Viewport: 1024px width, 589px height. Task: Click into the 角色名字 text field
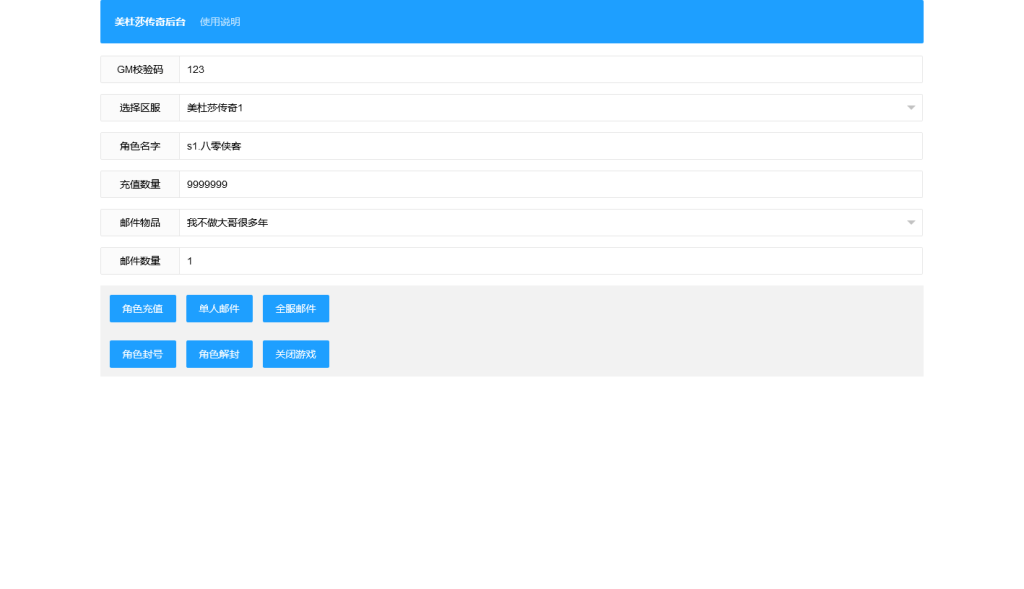[550, 146]
